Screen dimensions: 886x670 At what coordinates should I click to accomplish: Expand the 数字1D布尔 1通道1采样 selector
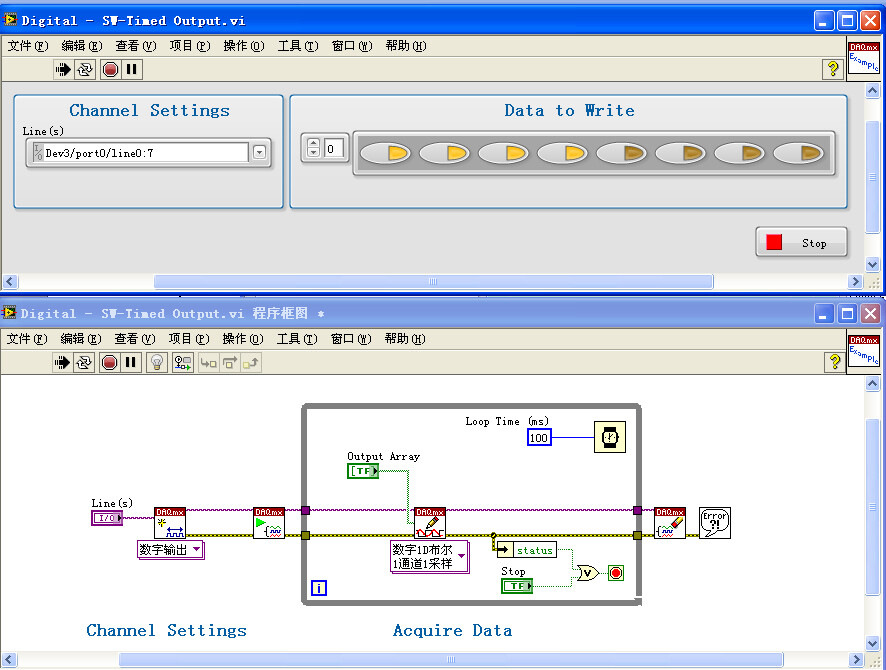pos(462,556)
